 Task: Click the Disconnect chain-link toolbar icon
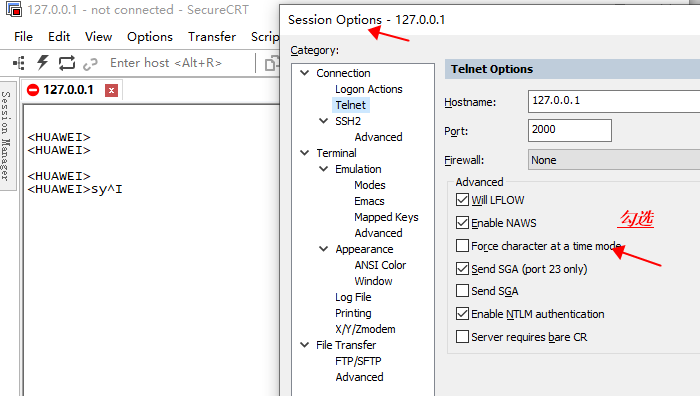click(x=90, y=64)
